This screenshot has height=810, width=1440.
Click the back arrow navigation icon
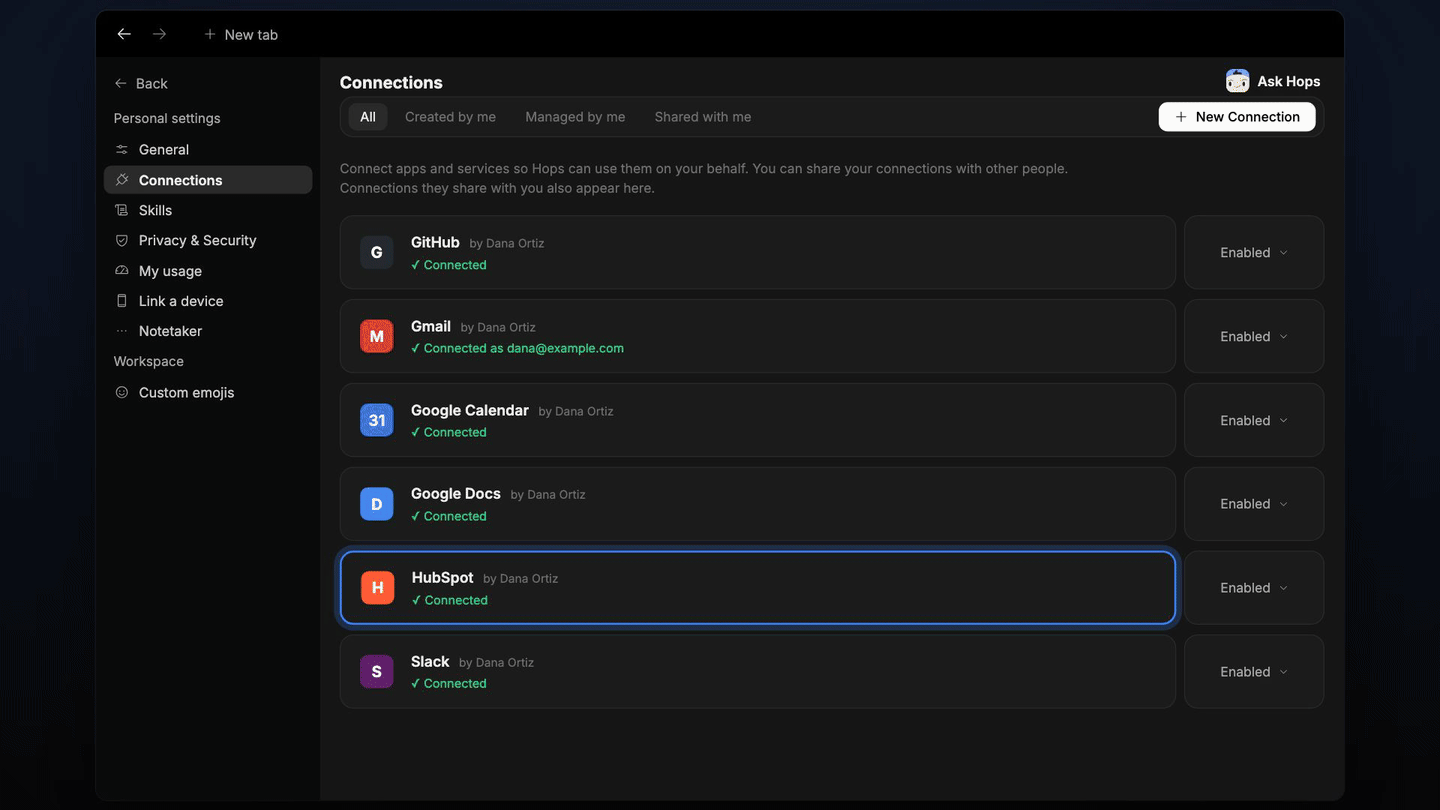tap(124, 34)
